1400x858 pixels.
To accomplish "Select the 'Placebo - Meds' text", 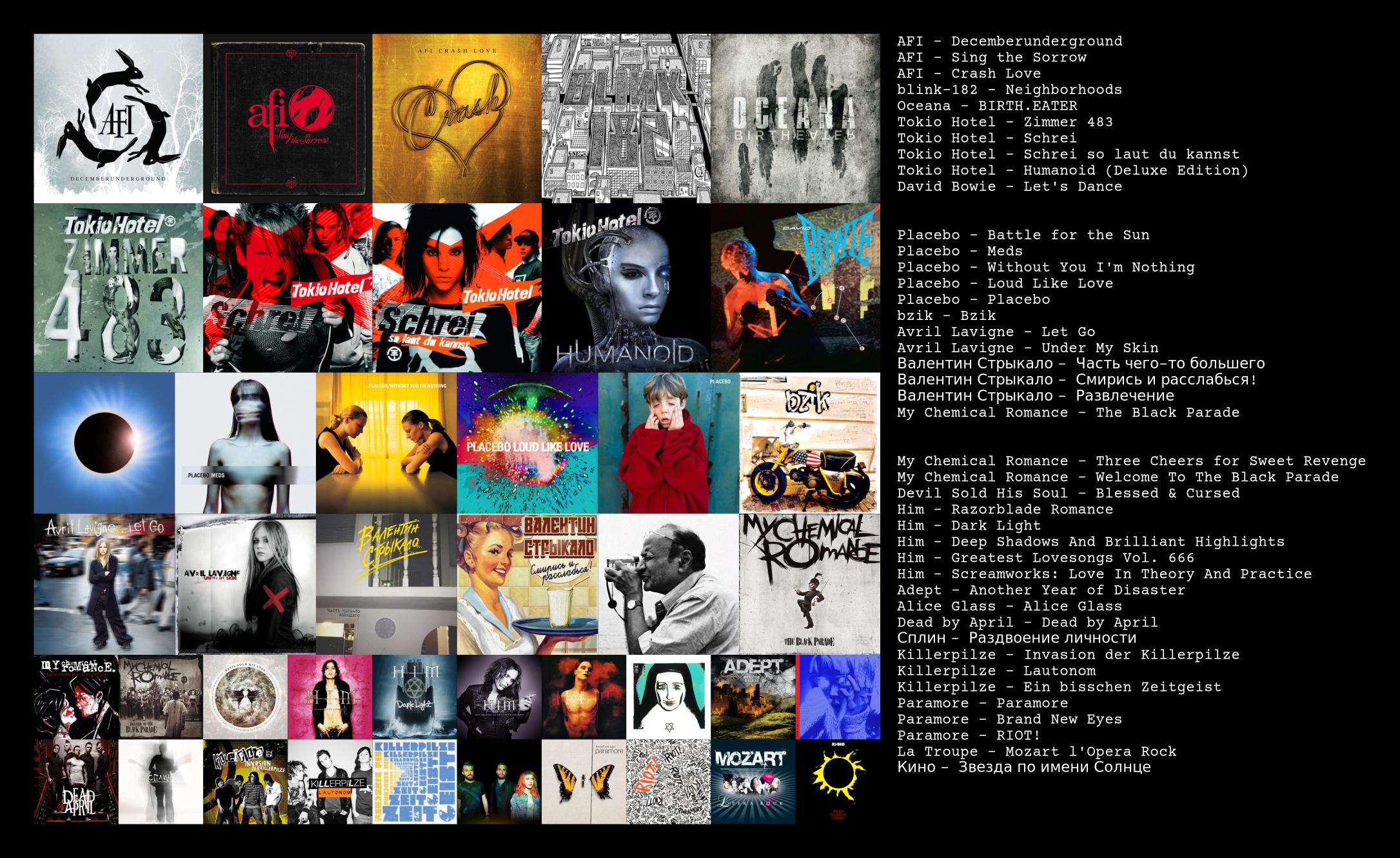I will click(960, 251).
